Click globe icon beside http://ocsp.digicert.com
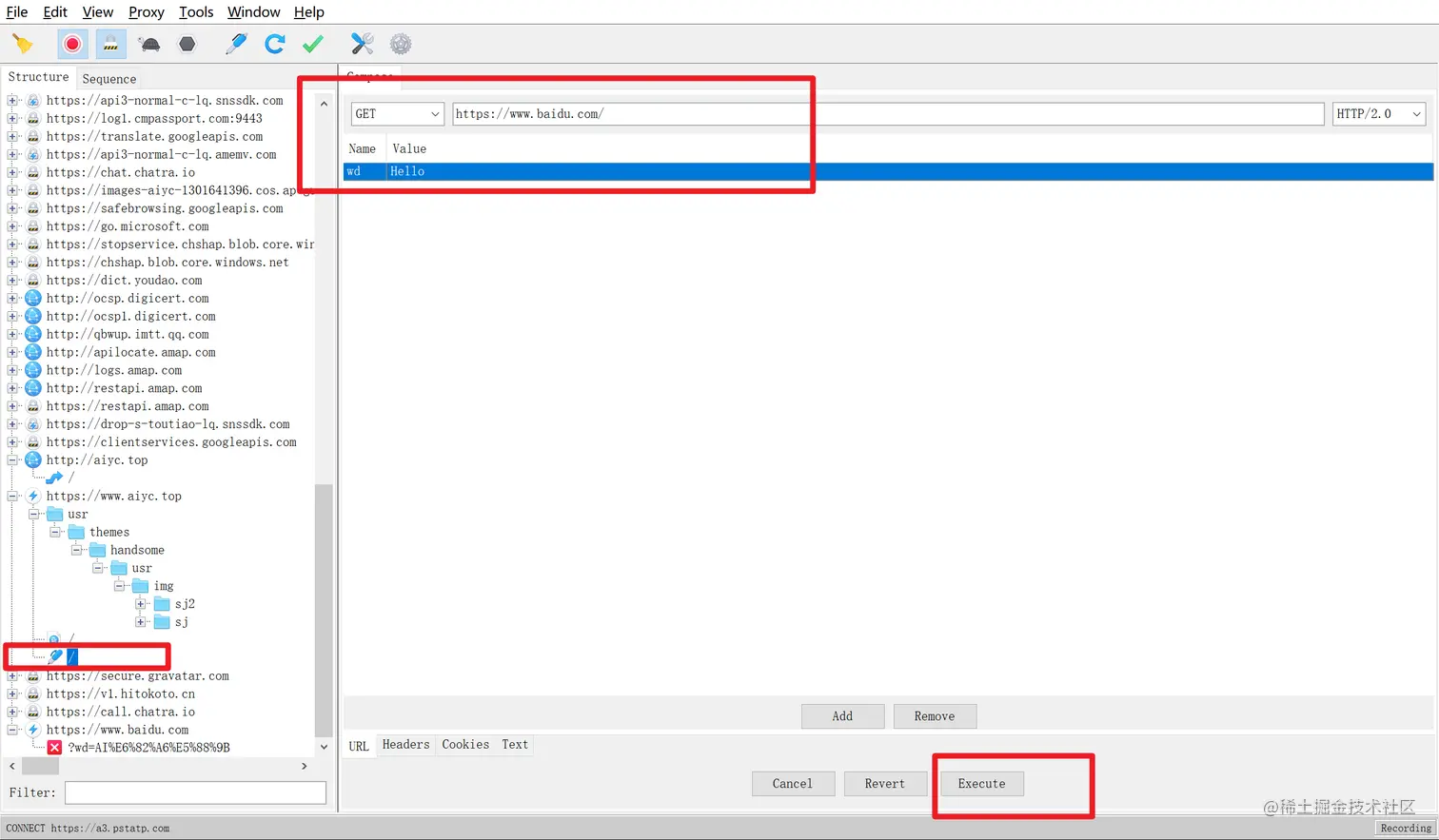Image resolution: width=1439 pixels, height=840 pixels. (x=33, y=298)
